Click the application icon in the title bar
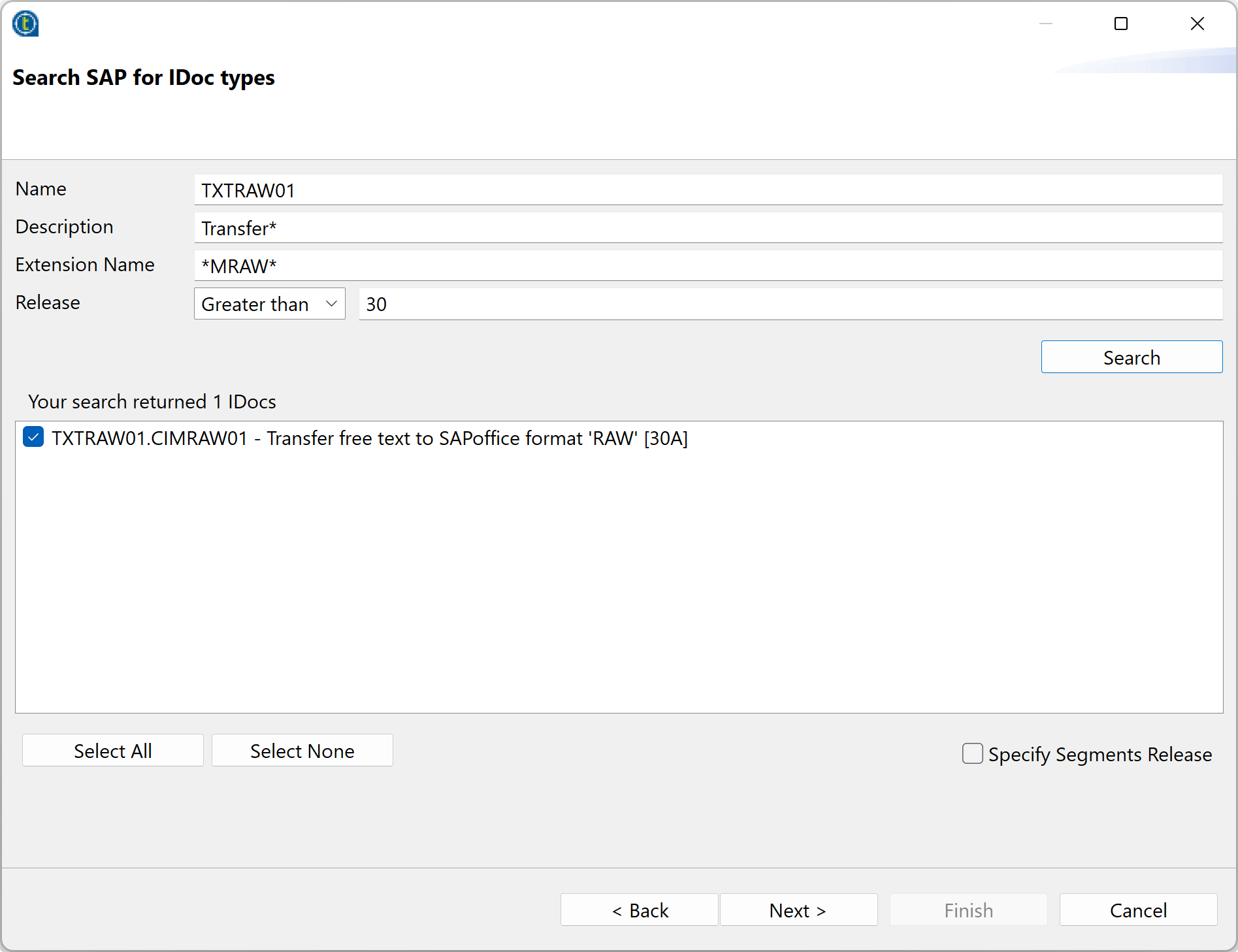The width and height of the screenshot is (1238, 952). [x=25, y=24]
